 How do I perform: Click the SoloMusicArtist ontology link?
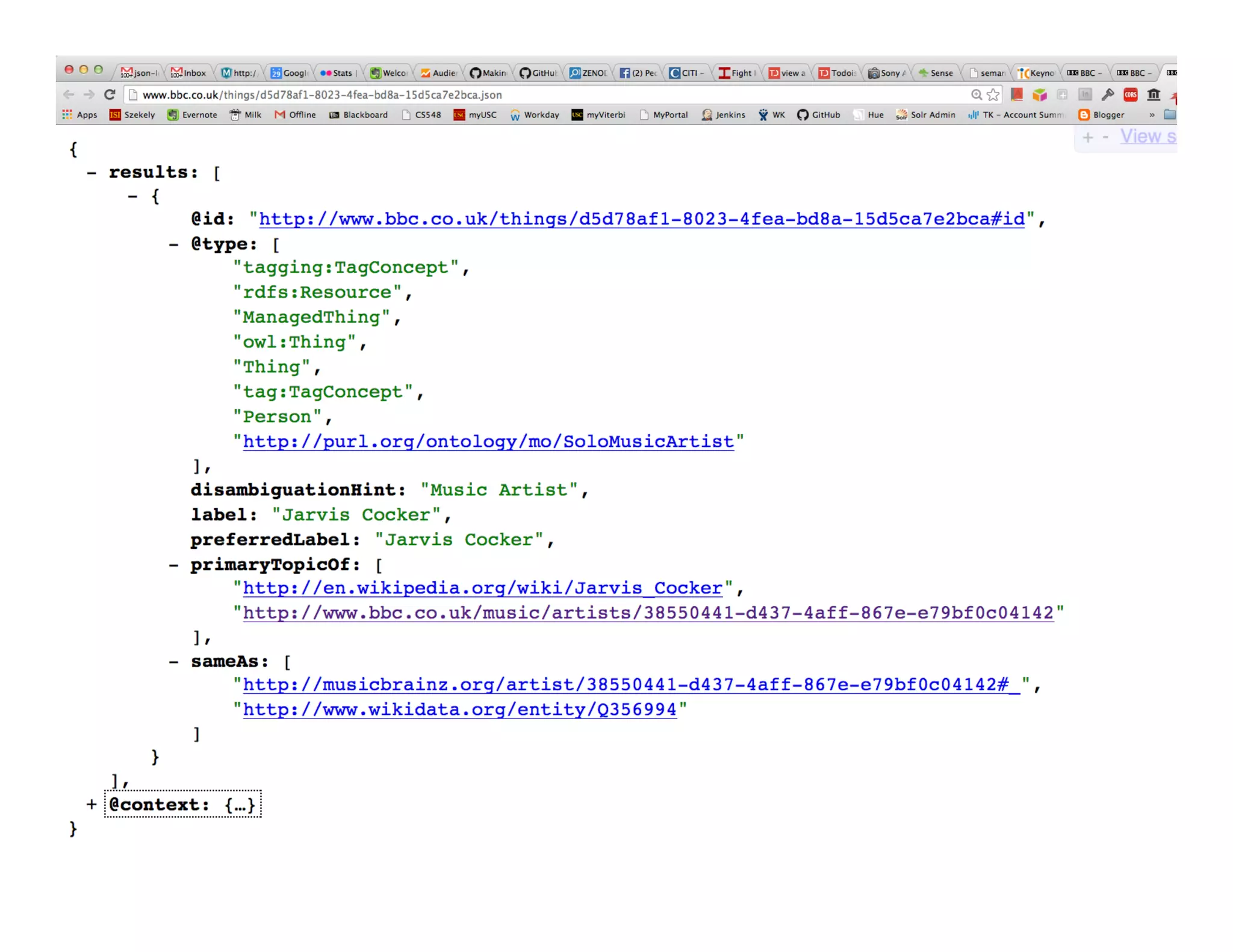point(488,442)
